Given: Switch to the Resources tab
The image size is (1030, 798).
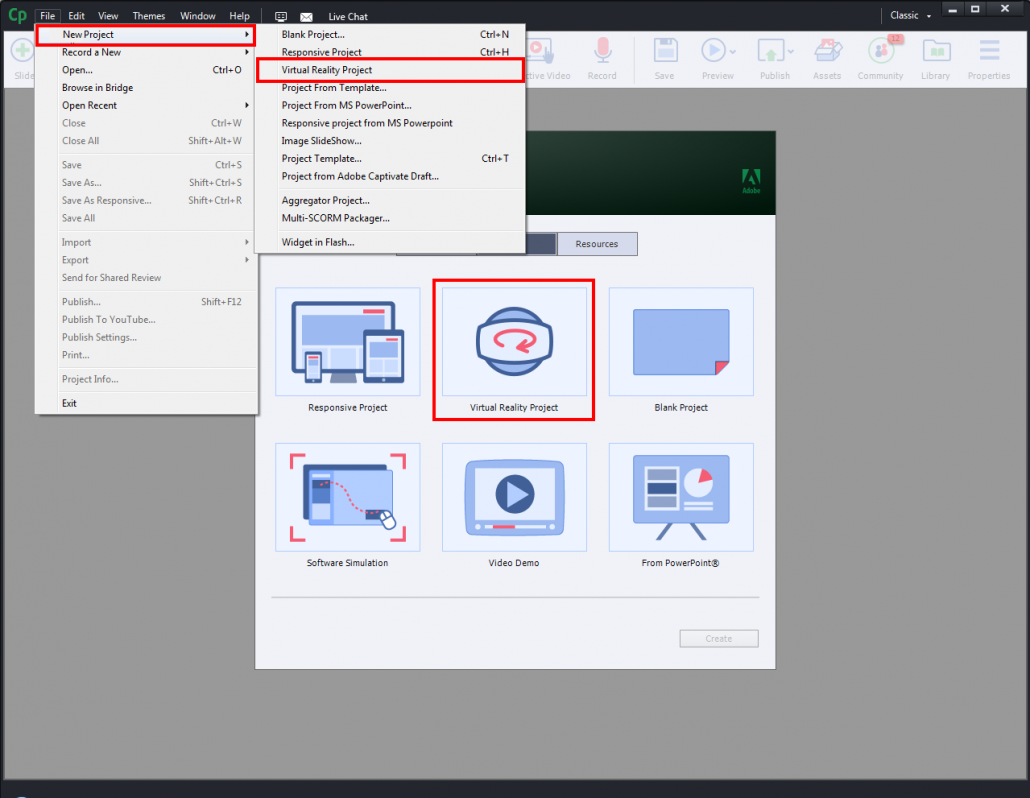Looking at the screenshot, I should (597, 243).
